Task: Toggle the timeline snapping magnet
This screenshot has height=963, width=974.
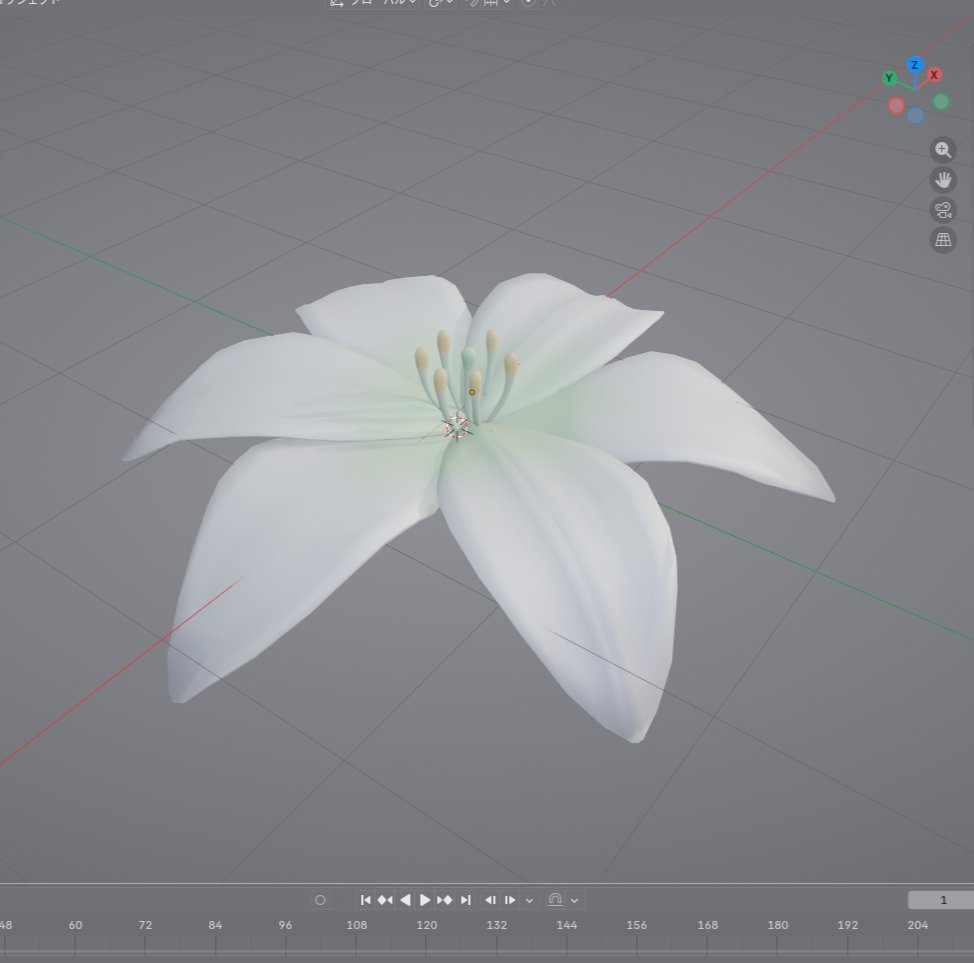Action: pyautogui.click(x=555, y=900)
